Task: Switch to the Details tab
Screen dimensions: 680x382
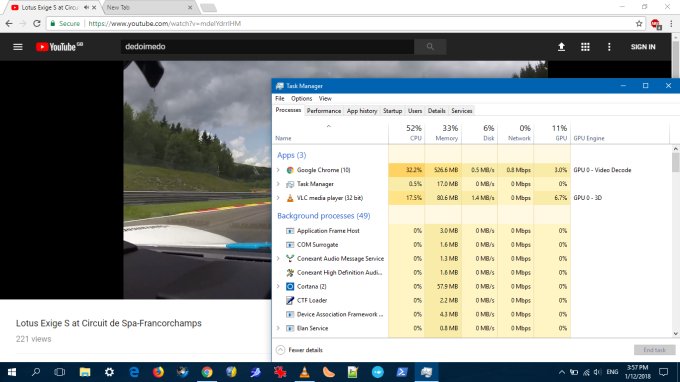Action: click(x=436, y=111)
